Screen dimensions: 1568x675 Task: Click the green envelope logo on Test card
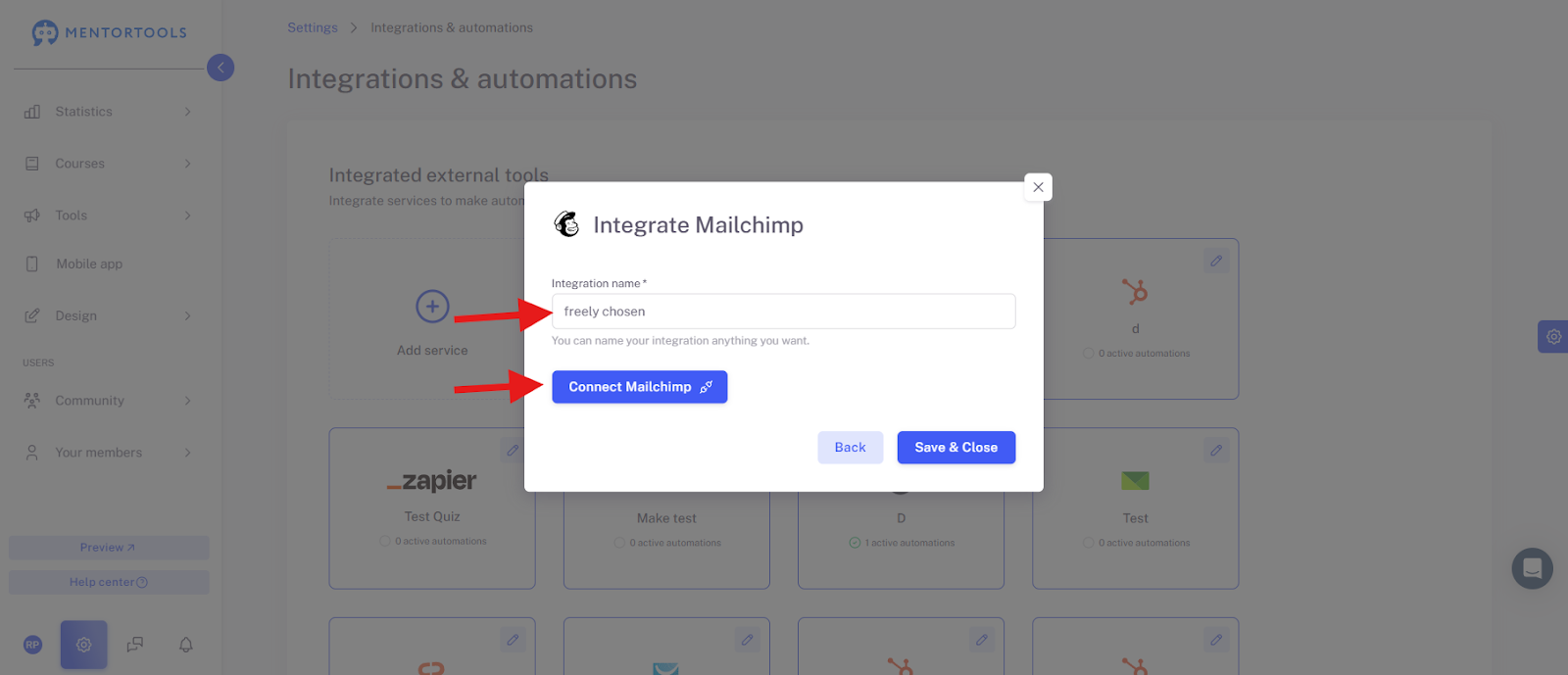click(1135, 481)
